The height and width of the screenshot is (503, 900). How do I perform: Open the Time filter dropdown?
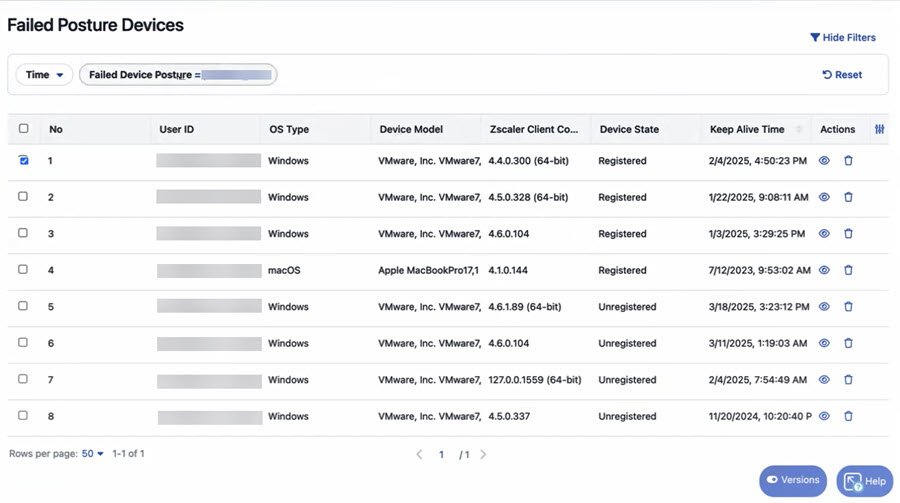tap(44, 75)
